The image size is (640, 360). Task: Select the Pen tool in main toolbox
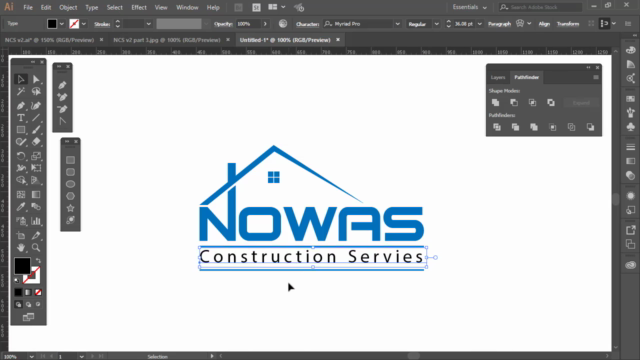(x=21, y=106)
